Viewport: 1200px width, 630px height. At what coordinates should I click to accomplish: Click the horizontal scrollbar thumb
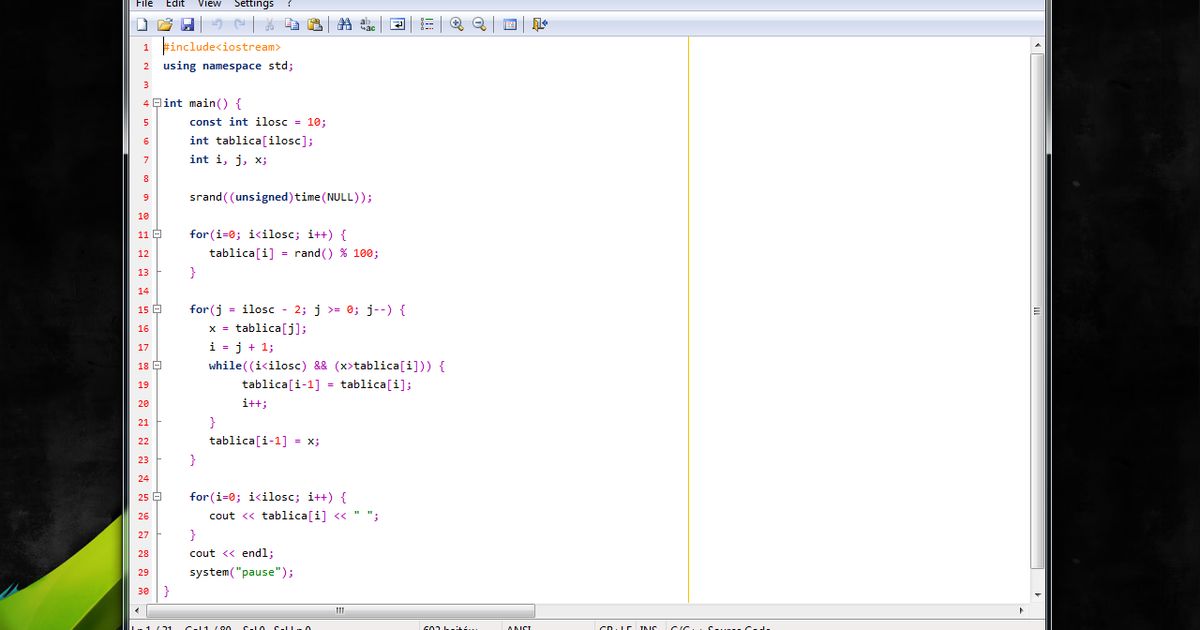pyautogui.click(x=339, y=610)
